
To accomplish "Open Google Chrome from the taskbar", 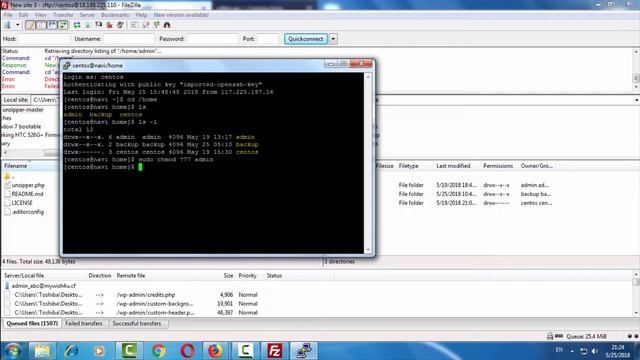I will click(x=158, y=351).
